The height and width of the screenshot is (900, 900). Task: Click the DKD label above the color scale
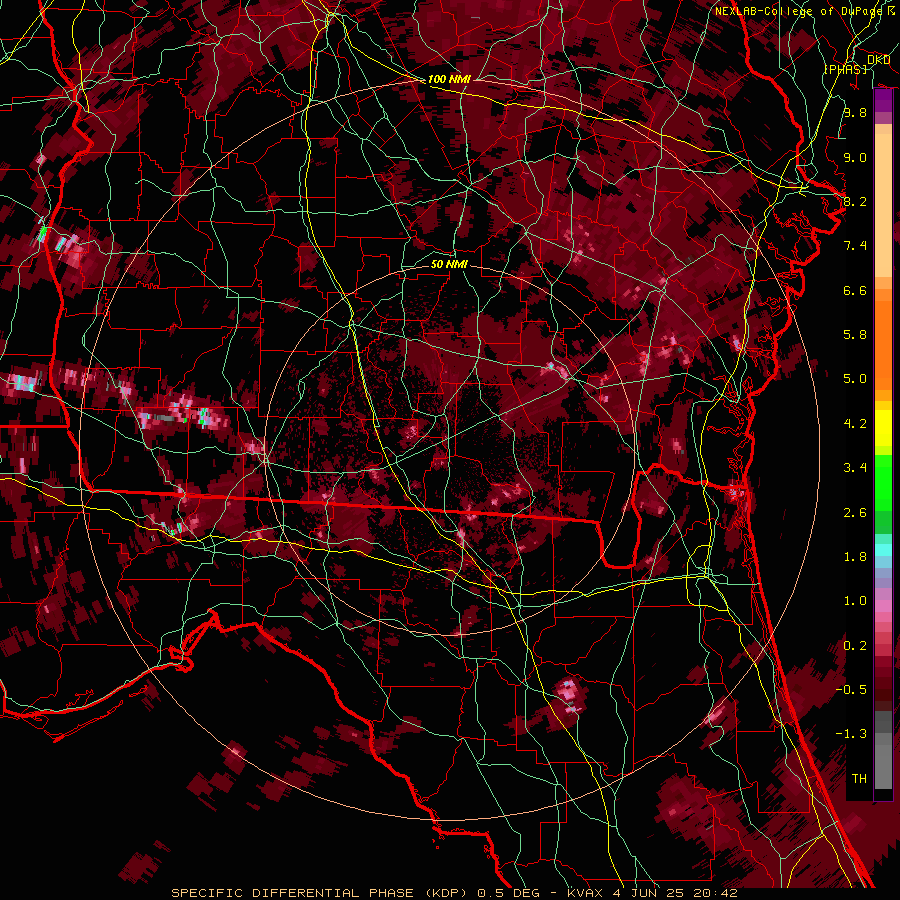878,59
